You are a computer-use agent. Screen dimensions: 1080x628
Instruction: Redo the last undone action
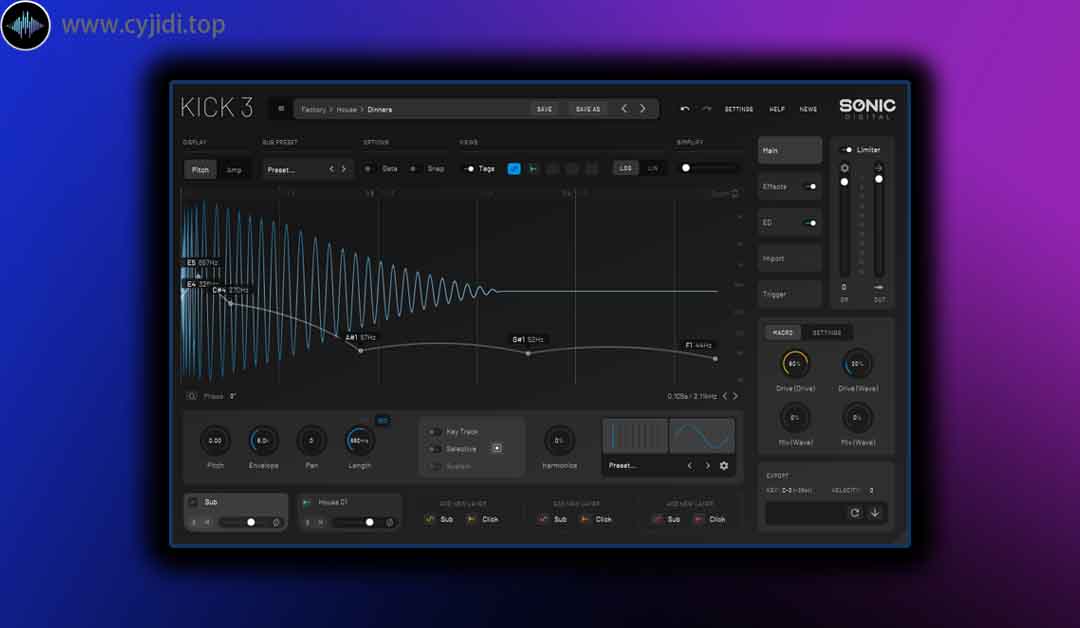707,109
